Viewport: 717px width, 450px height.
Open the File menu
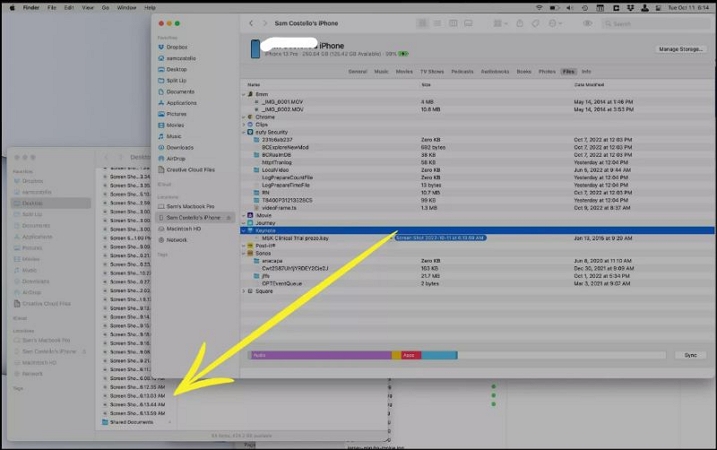pyautogui.click(x=52, y=8)
